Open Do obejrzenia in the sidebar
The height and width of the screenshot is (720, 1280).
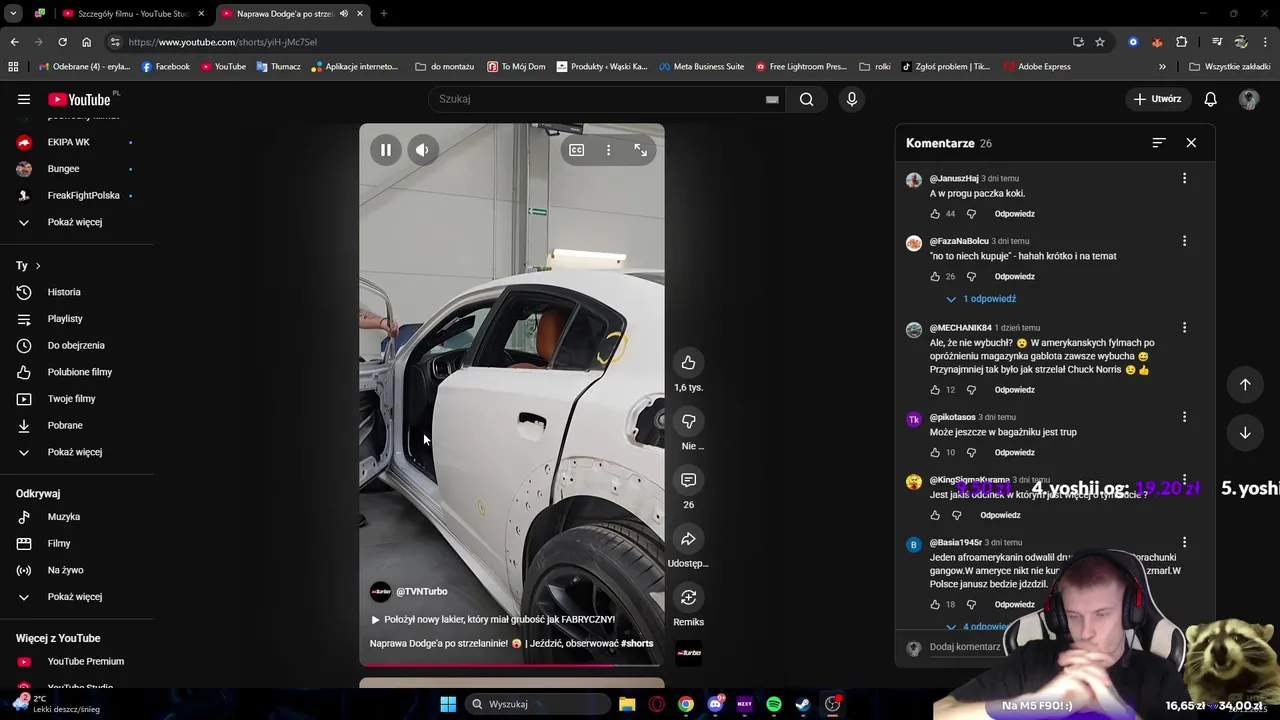76,345
